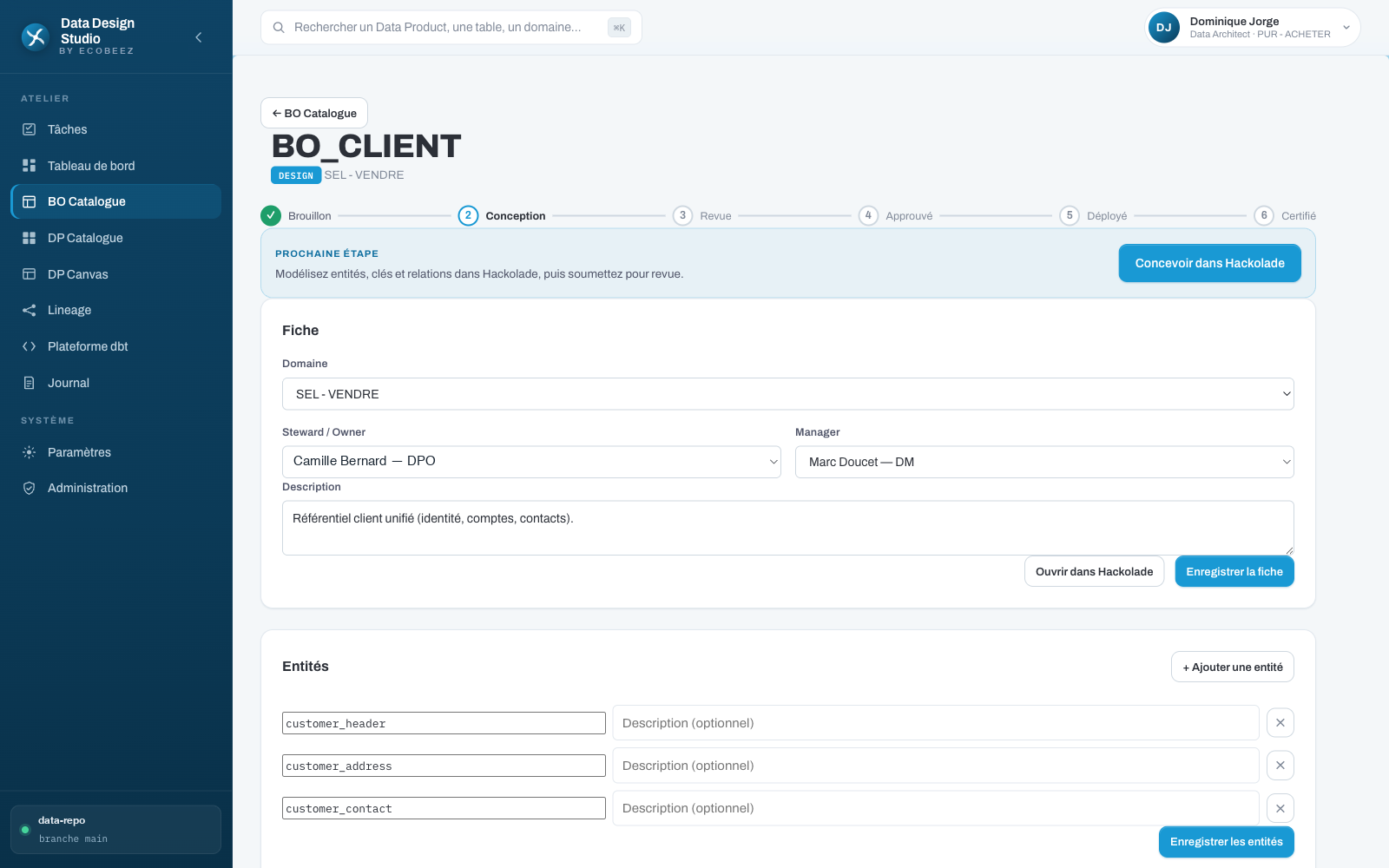
Task: Go back to BO Catalogue
Action: tap(314, 113)
